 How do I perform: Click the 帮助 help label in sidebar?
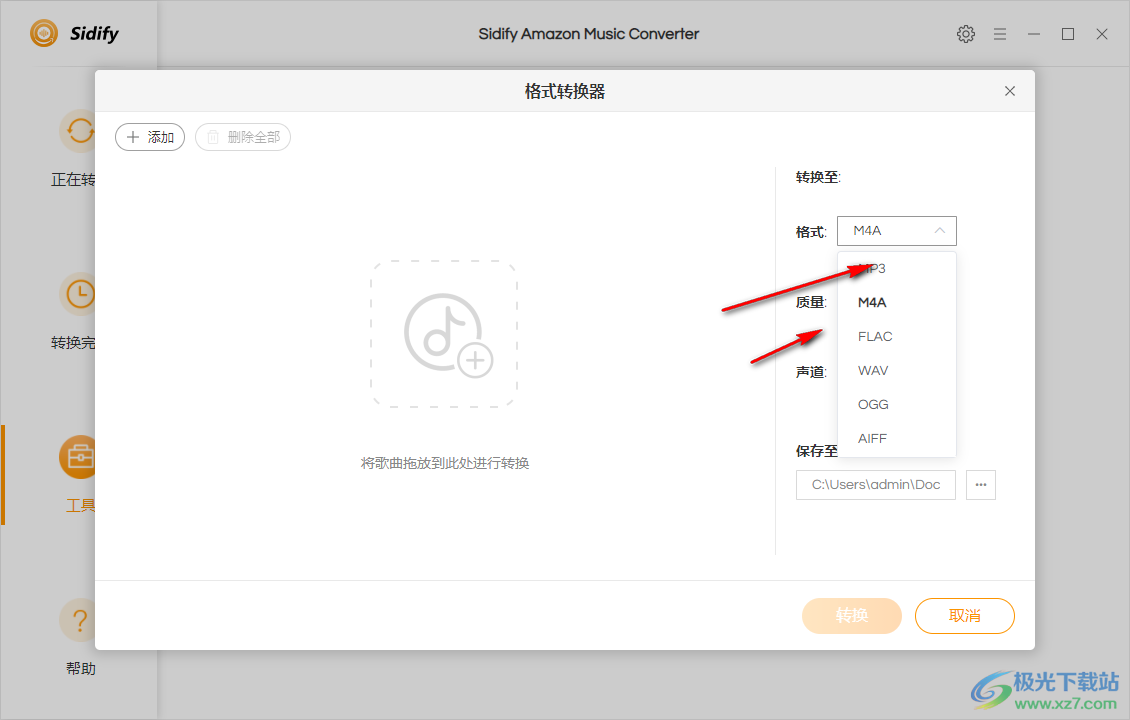click(x=81, y=668)
